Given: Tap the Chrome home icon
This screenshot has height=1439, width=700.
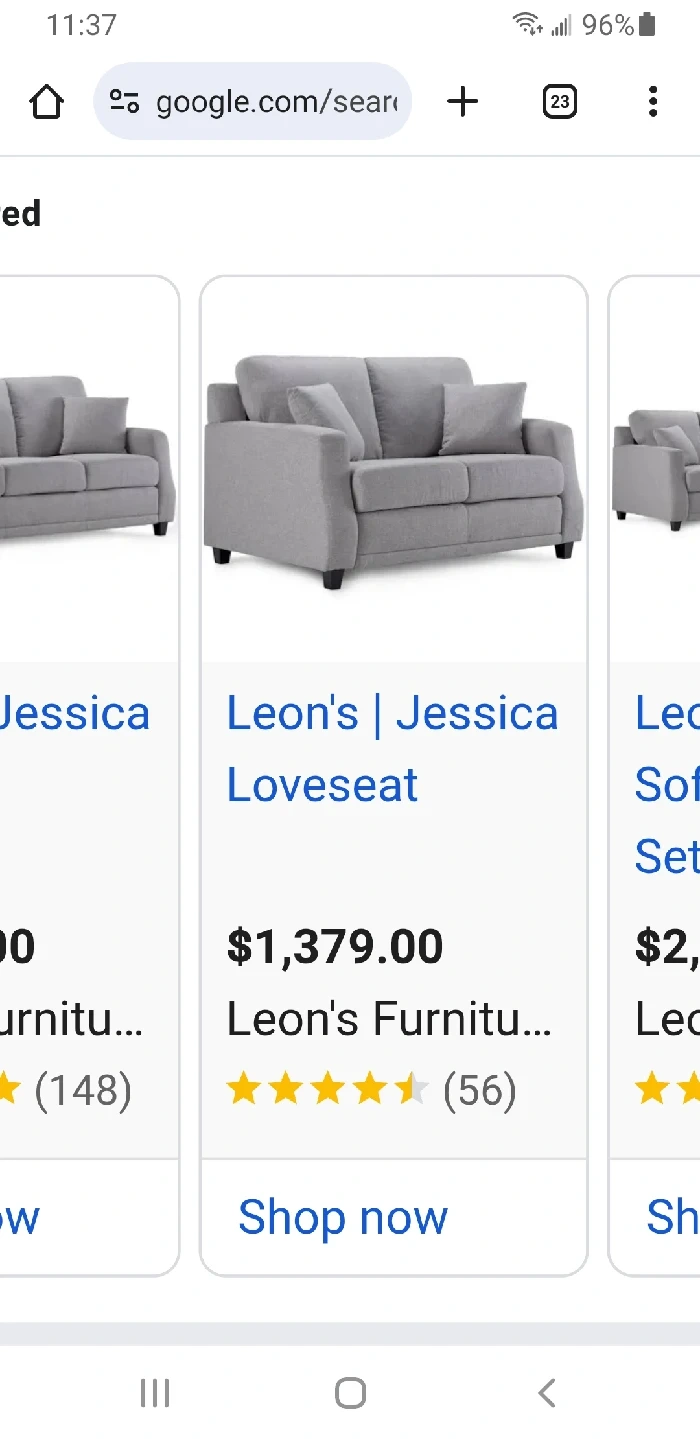Looking at the screenshot, I should click(x=46, y=102).
